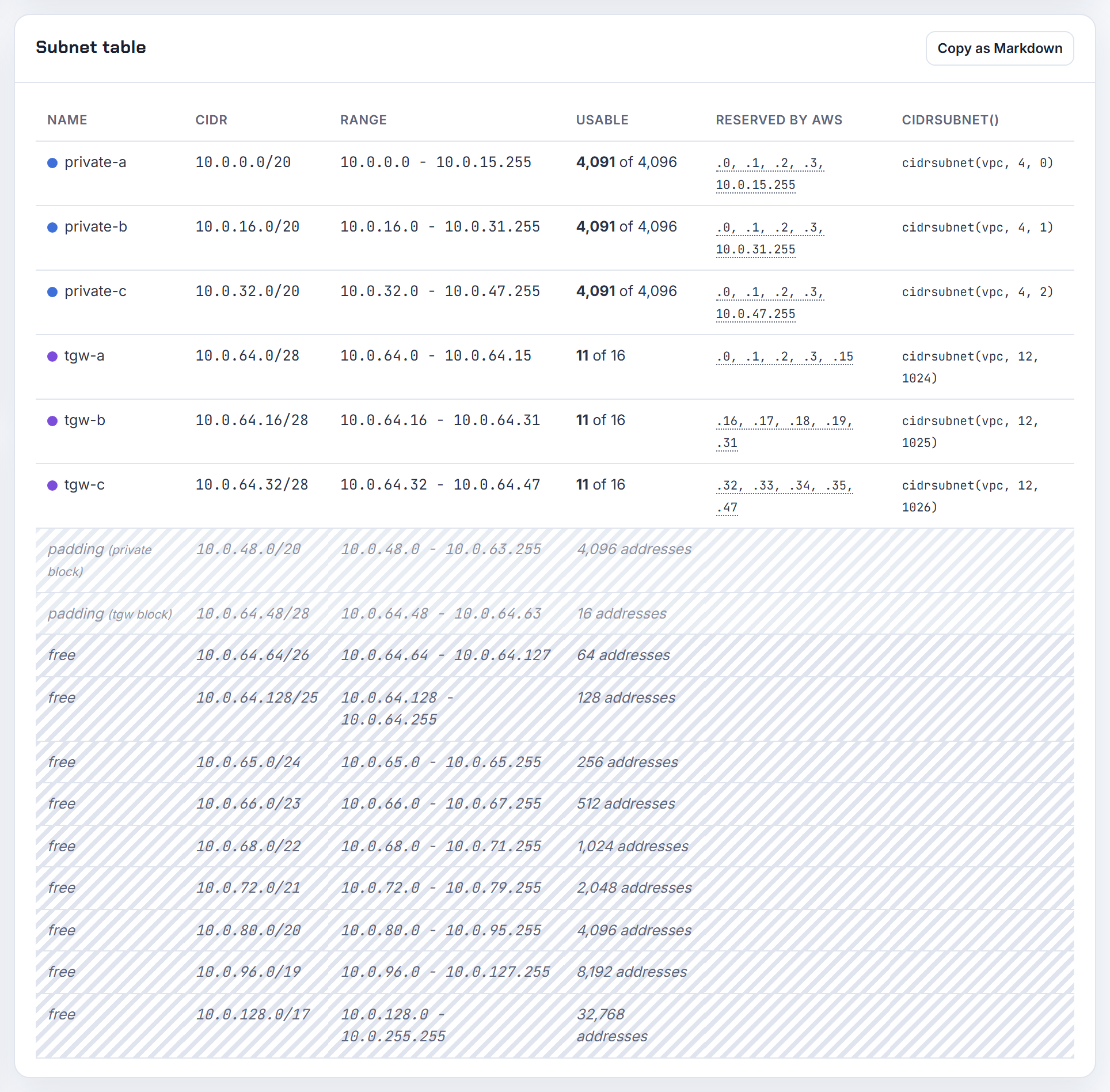Click the free CIDR 10.0.80.0/20
Image resolution: width=1110 pixels, height=1092 pixels.
pos(249,931)
